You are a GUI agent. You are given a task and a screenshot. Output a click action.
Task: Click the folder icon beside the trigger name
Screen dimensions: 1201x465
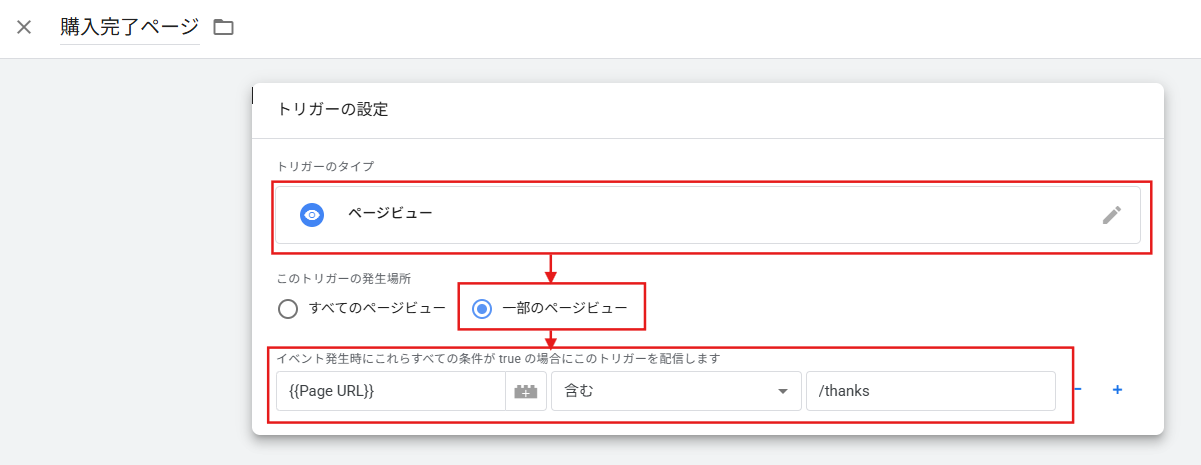223,27
